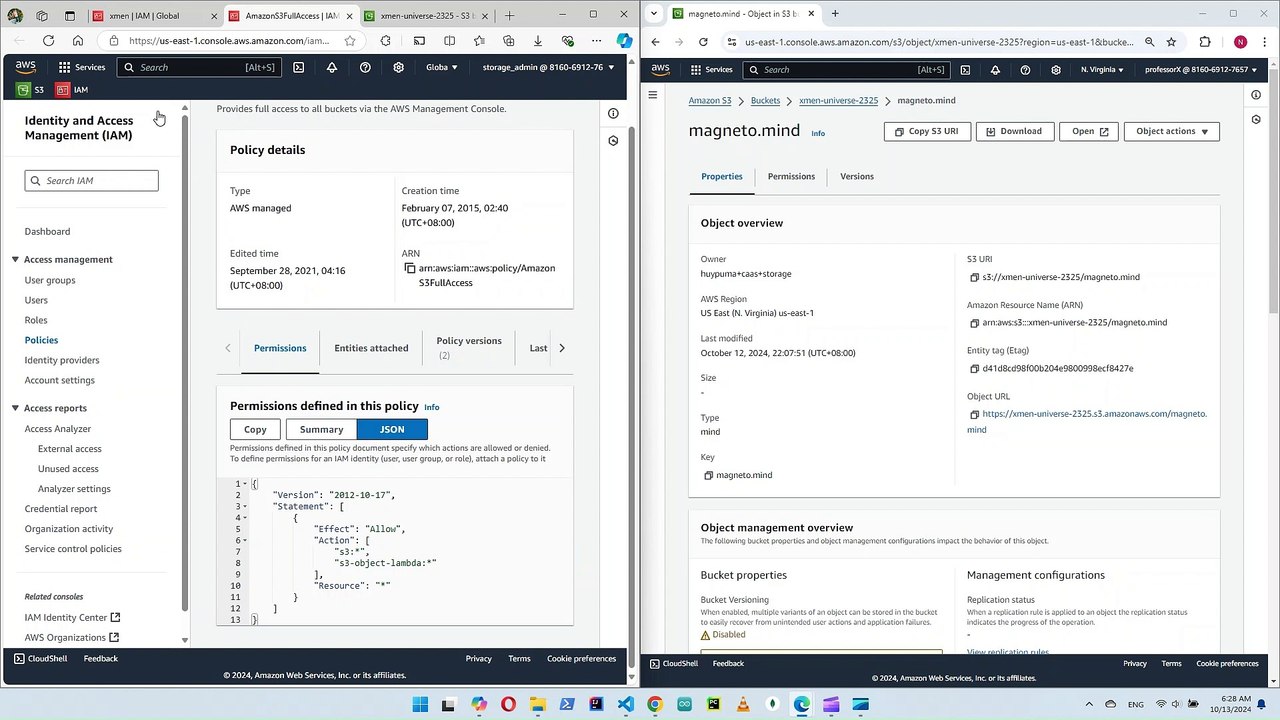The width and height of the screenshot is (1280, 720).
Task: Open settings gear in IAM console header
Action: [x=398, y=67]
